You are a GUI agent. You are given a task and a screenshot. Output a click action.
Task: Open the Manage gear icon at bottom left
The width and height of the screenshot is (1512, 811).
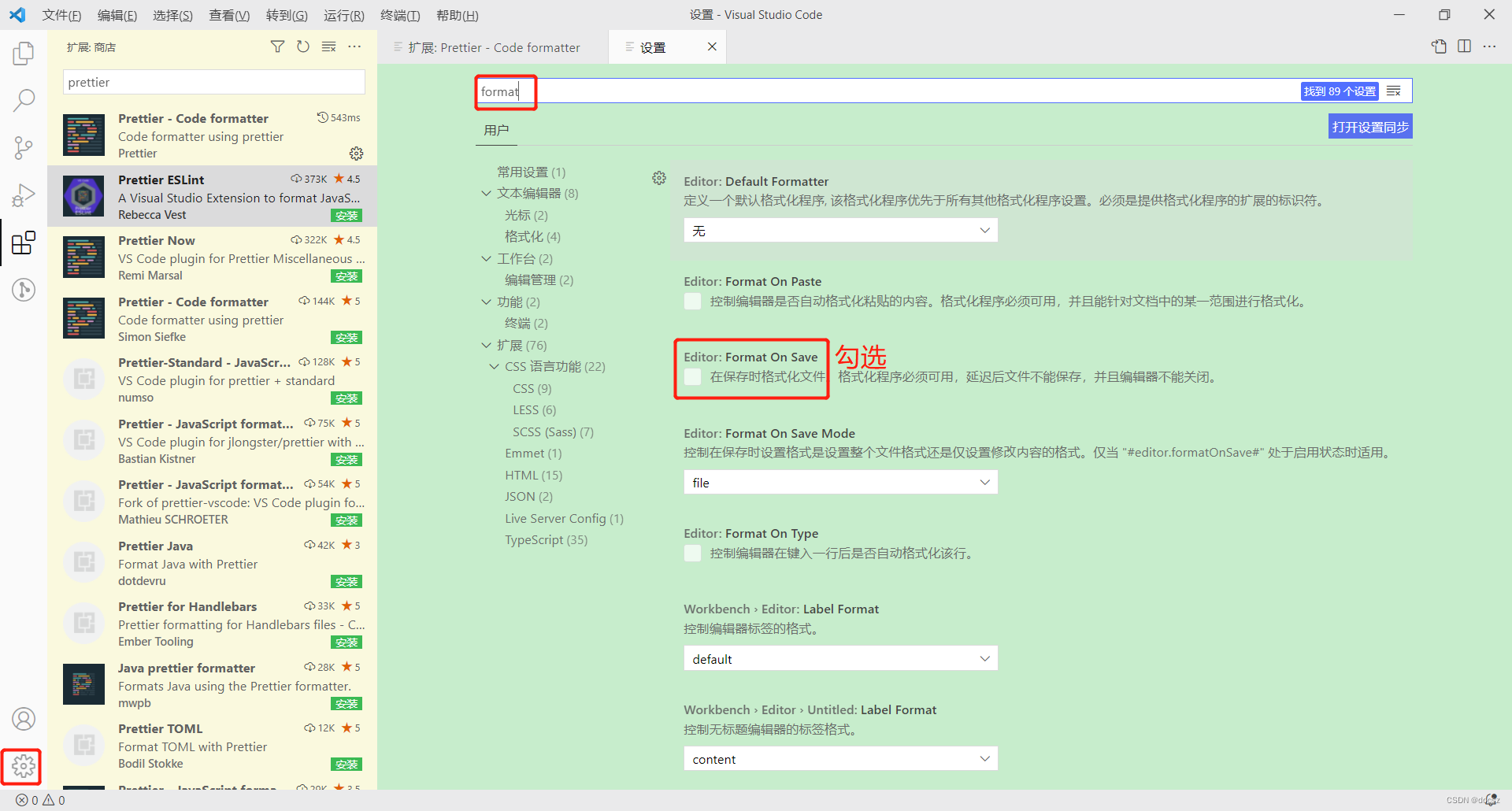pyautogui.click(x=24, y=766)
